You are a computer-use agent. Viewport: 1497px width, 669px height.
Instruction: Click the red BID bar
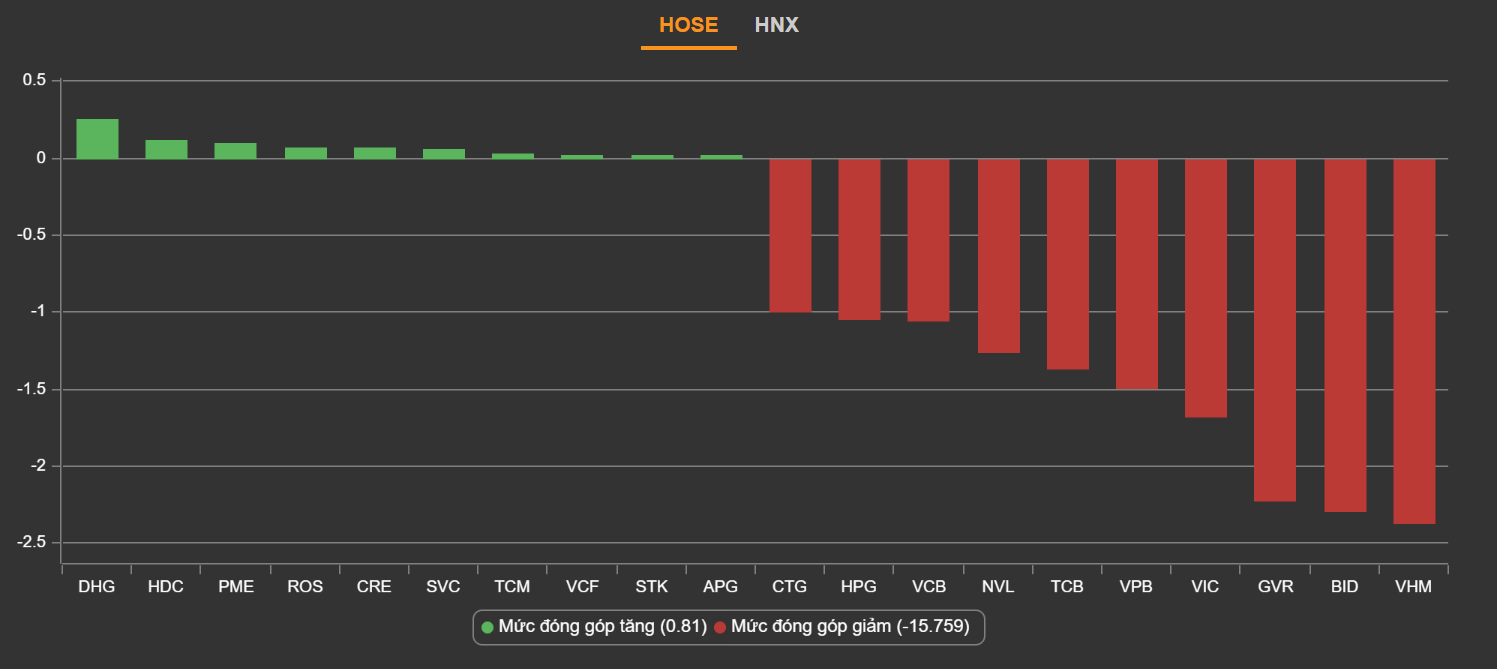(x=1345, y=335)
